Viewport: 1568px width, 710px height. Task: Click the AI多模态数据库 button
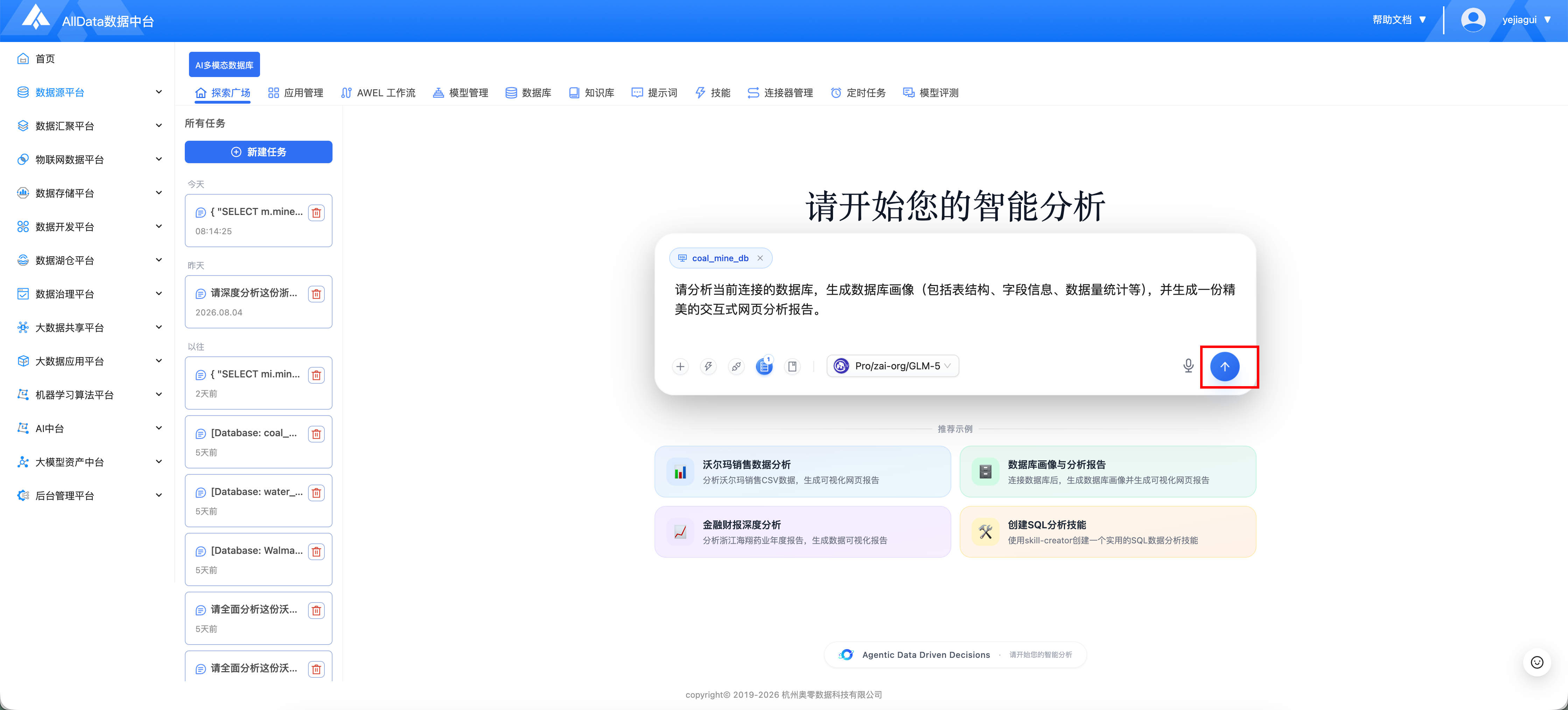pos(224,64)
